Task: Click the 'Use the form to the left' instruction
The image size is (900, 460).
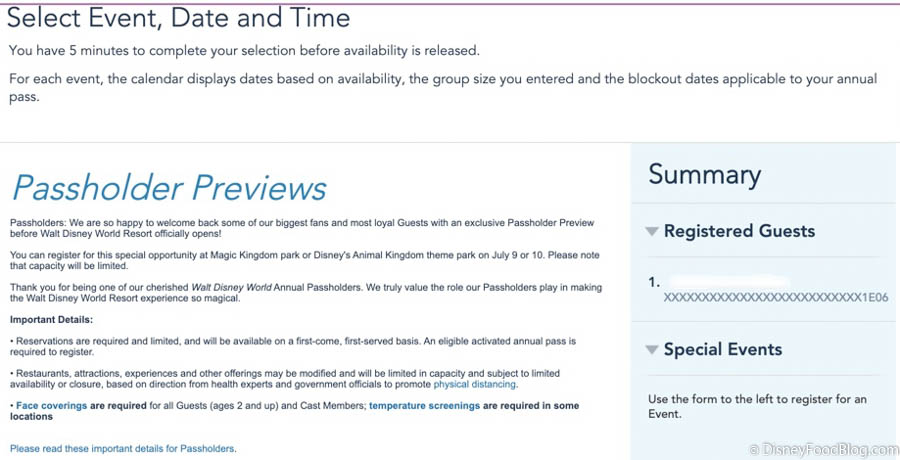Action: (x=757, y=406)
